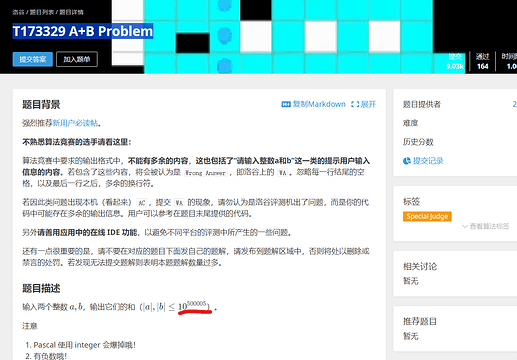
Task: Expand 查看算法标签 algorithm tags
Action: [x=485, y=226]
